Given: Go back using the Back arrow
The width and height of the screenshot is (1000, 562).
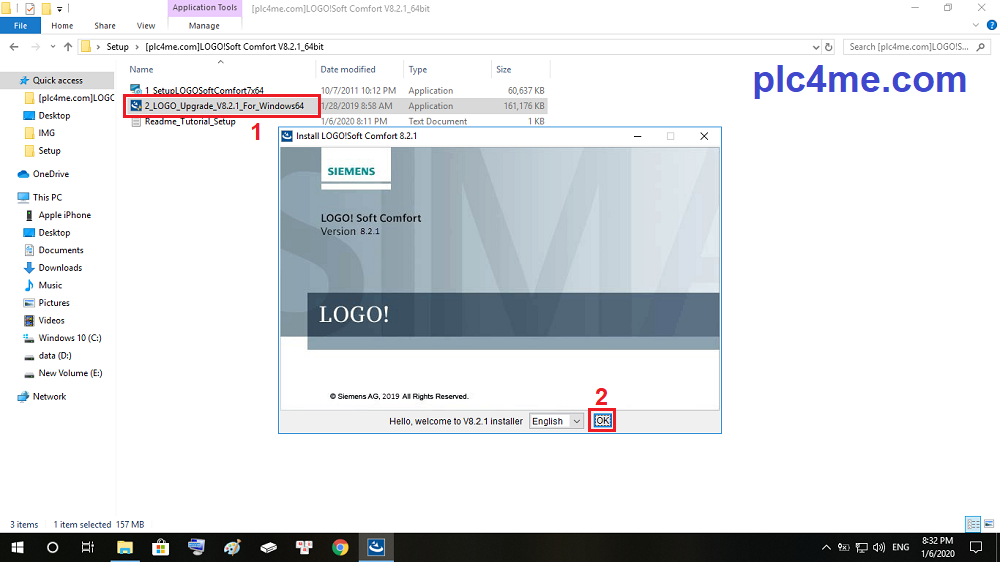Looking at the screenshot, I should click(x=12, y=47).
